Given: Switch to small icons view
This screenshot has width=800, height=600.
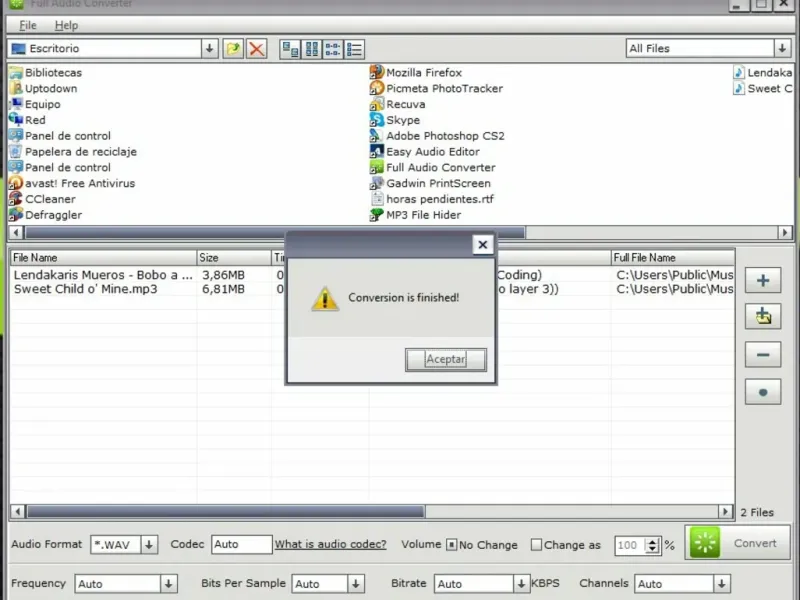Looking at the screenshot, I should click(312, 49).
